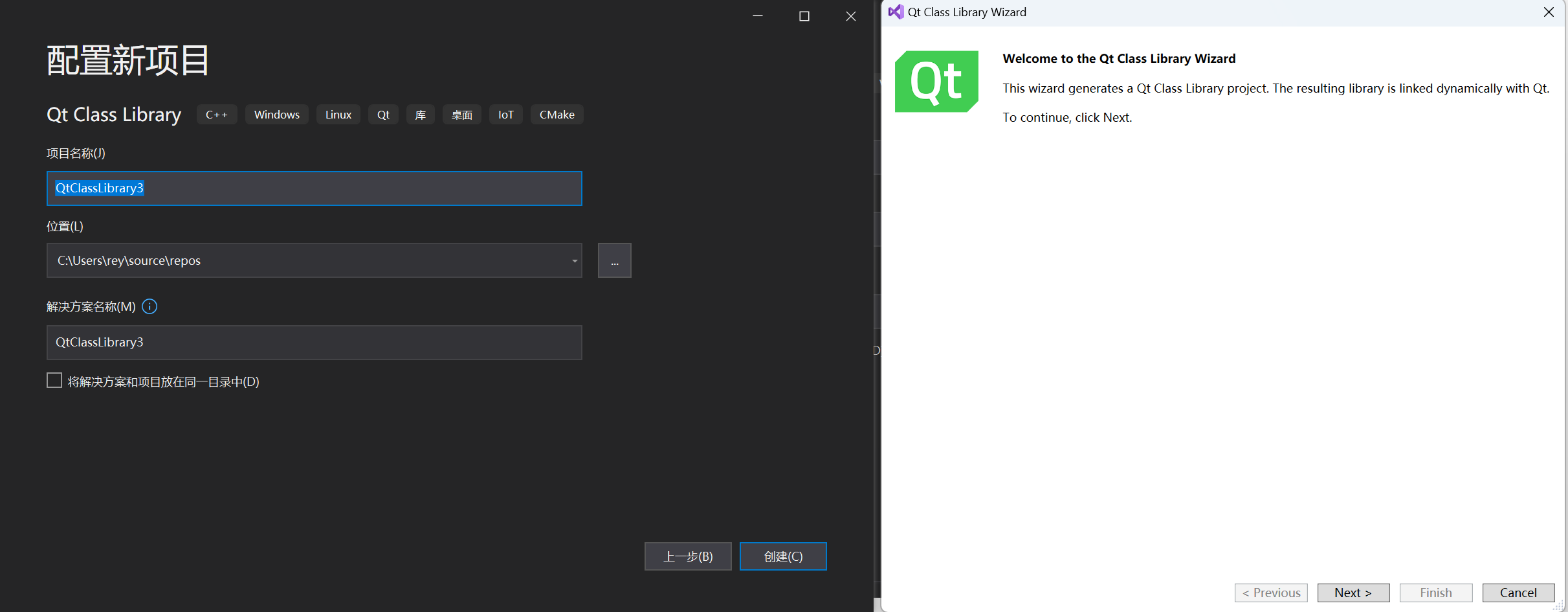Click the 桌面 tag
The image size is (1568, 612).
462,115
